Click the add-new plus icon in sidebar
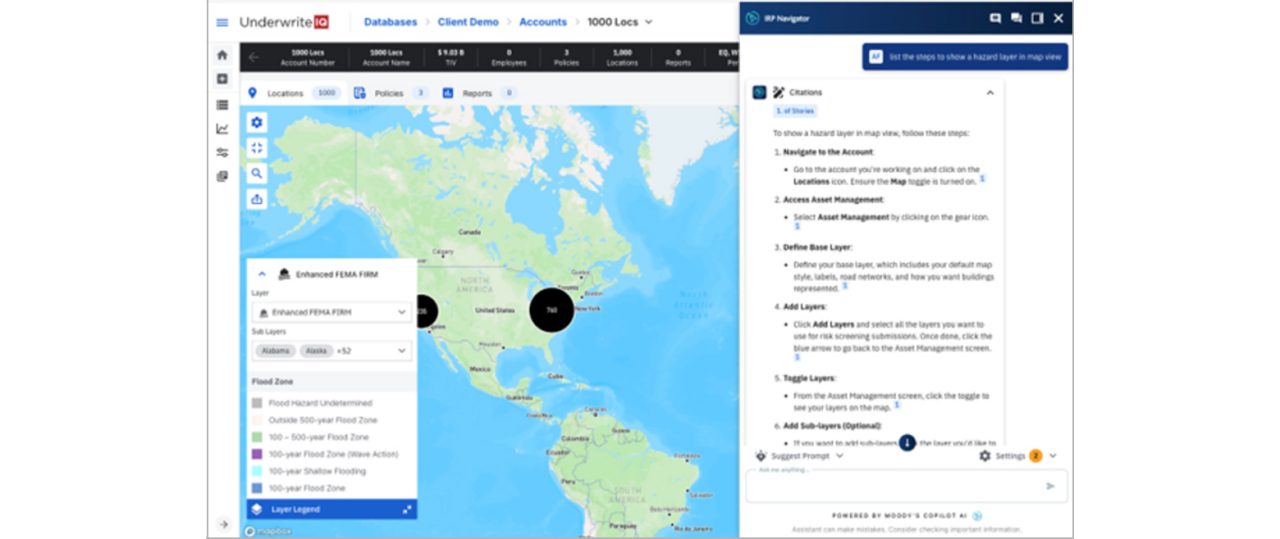Image resolution: width=1280 pixels, height=539 pixels. pyautogui.click(x=222, y=79)
